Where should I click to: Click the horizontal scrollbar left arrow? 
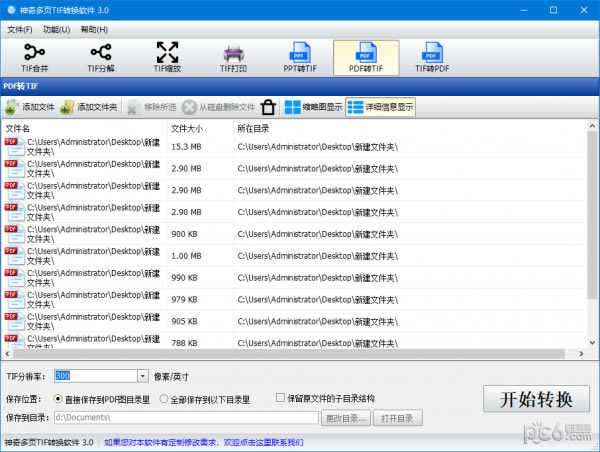point(7,354)
